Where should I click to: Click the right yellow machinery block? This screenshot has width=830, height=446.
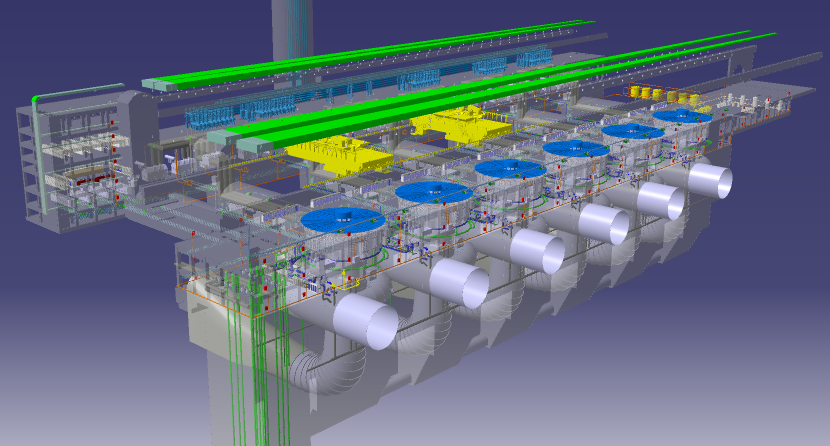461,125
